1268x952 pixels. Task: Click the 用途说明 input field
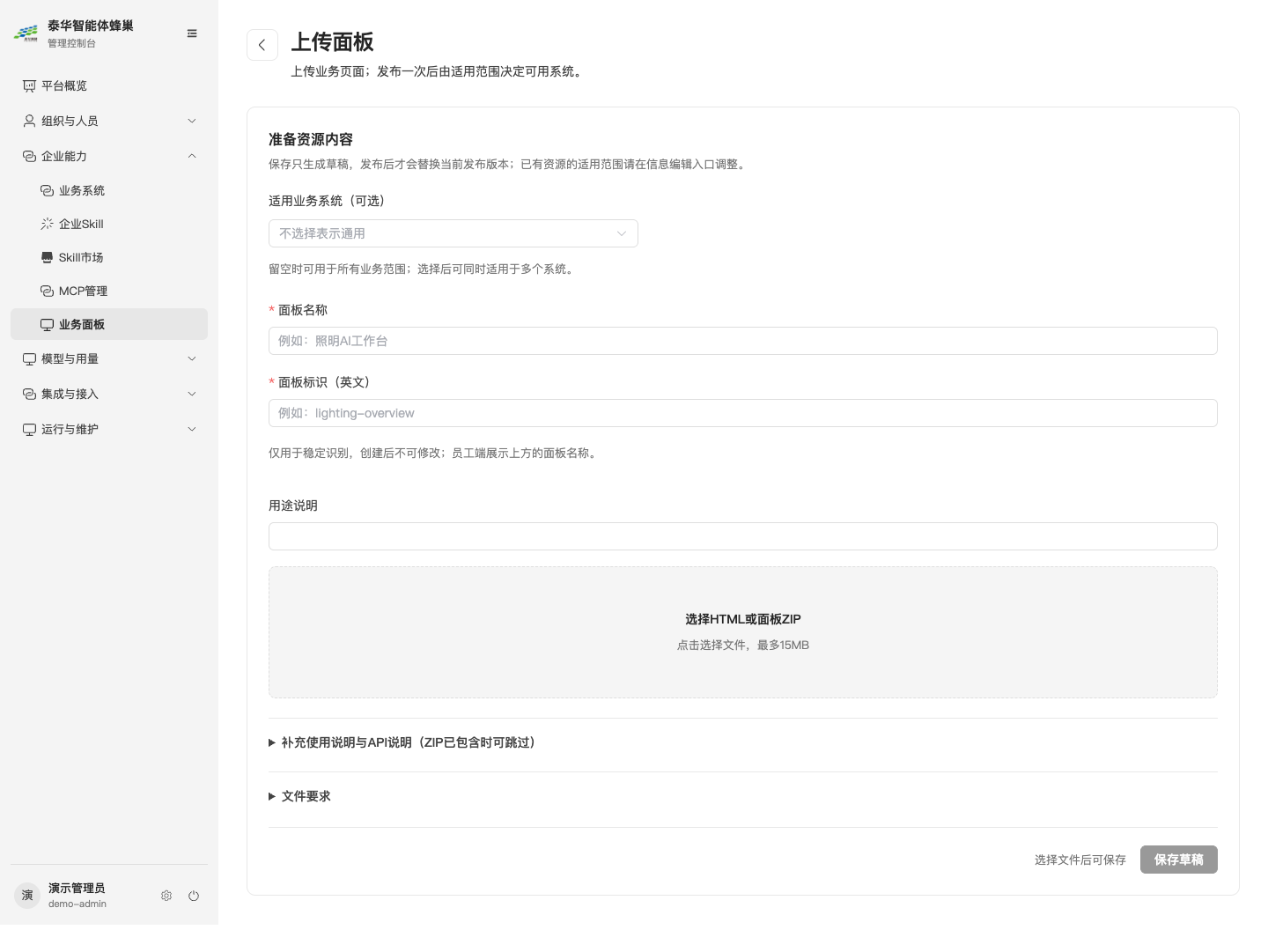(x=743, y=536)
